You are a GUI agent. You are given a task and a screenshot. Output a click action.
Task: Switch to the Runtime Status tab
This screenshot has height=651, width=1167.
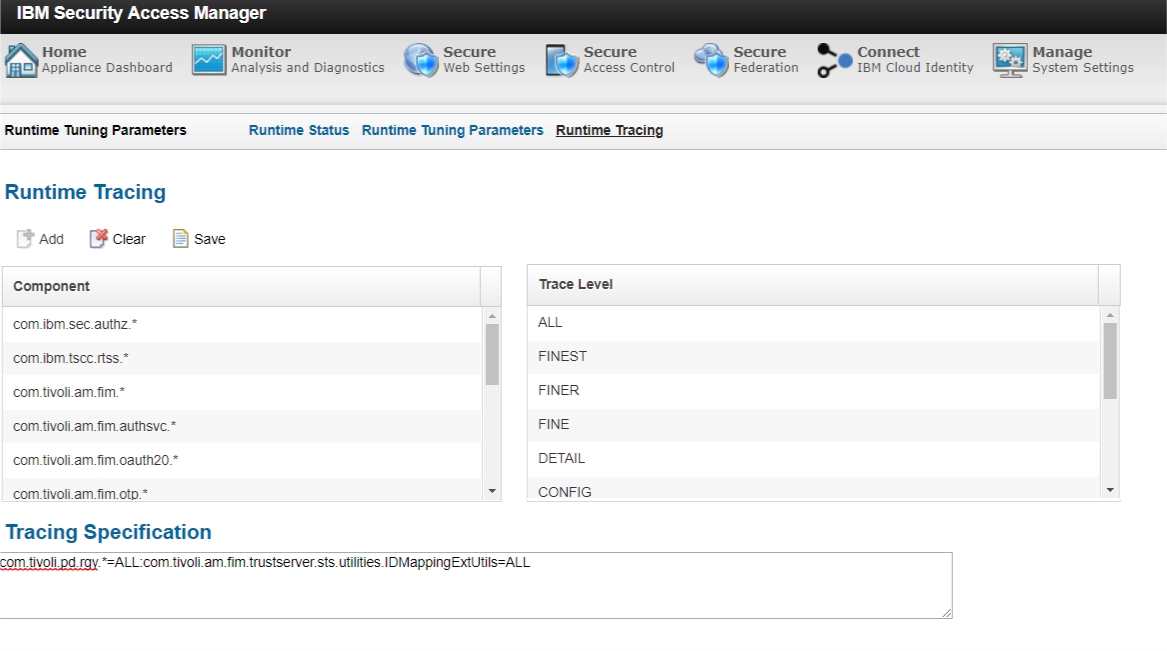299,130
